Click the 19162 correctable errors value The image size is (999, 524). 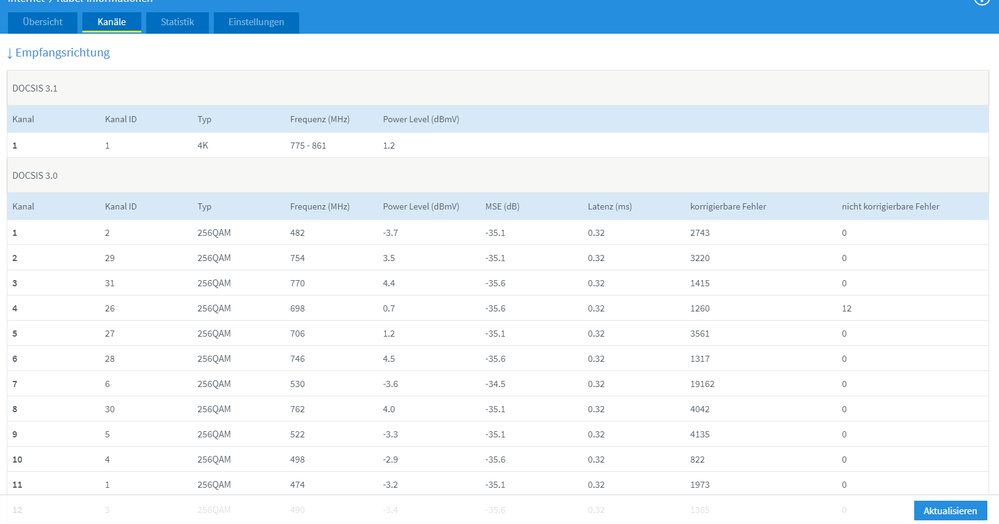(702, 384)
